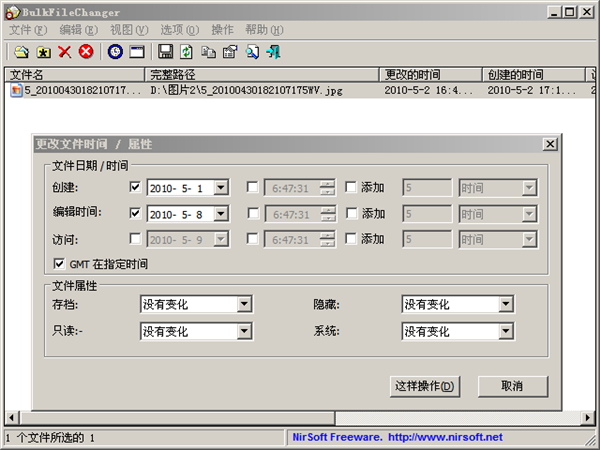The image size is (600, 450).
Task: Click the add-by-wildcard folder star icon
Action: [43, 52]
